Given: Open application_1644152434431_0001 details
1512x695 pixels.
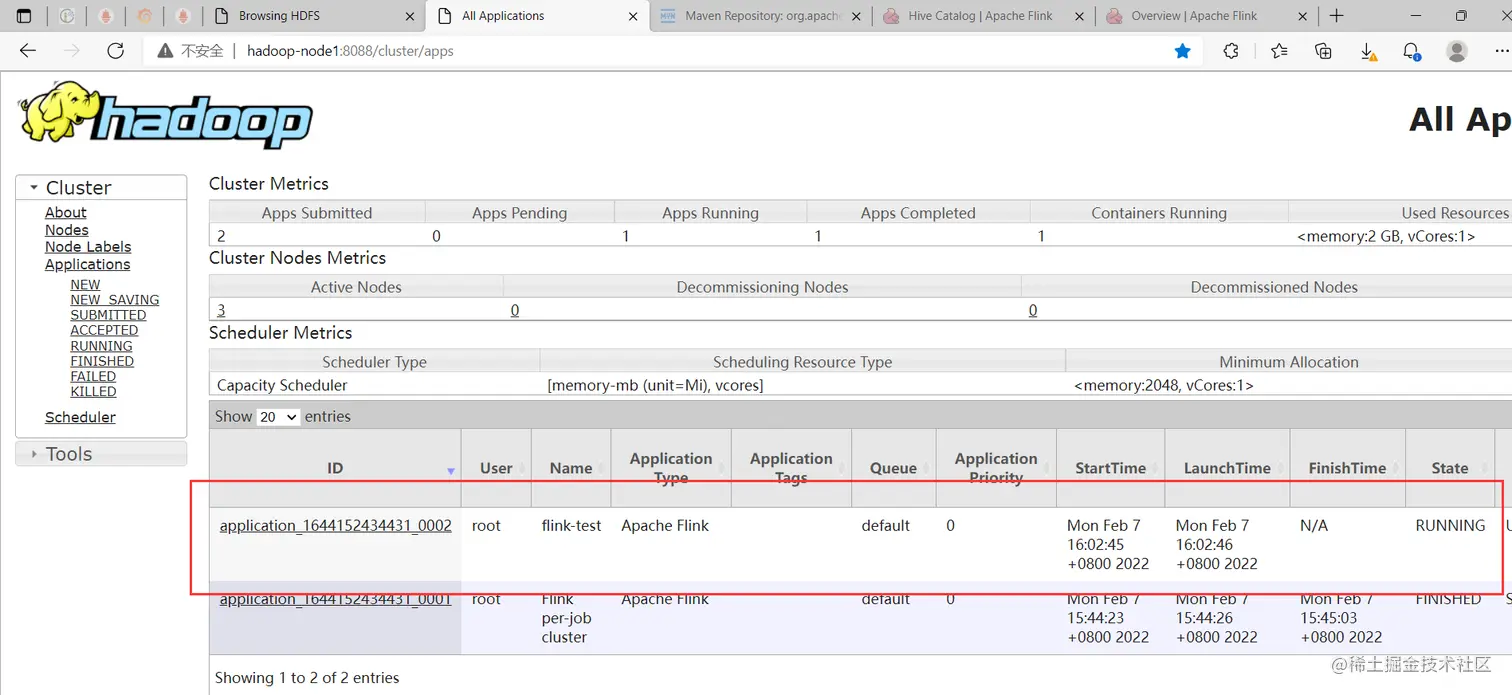Looking at the screenshot, I should [335, 599].
